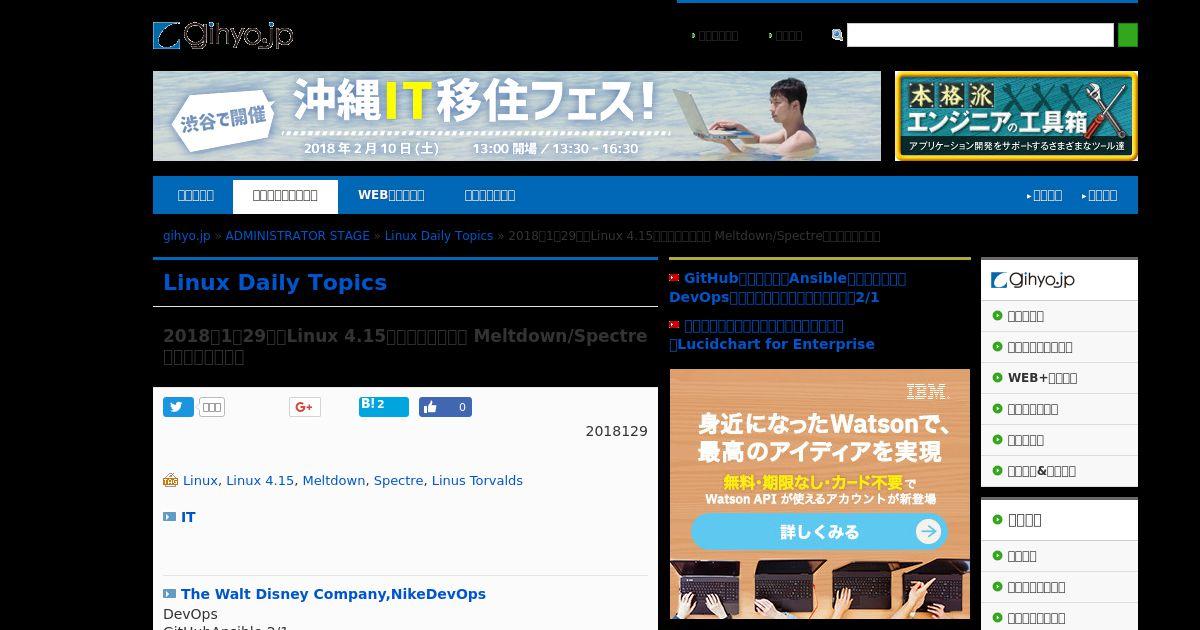Open ADMINISTRATOR STAGE in the breadcrumb
This screenshot has width=1200, height=630.
297,236
